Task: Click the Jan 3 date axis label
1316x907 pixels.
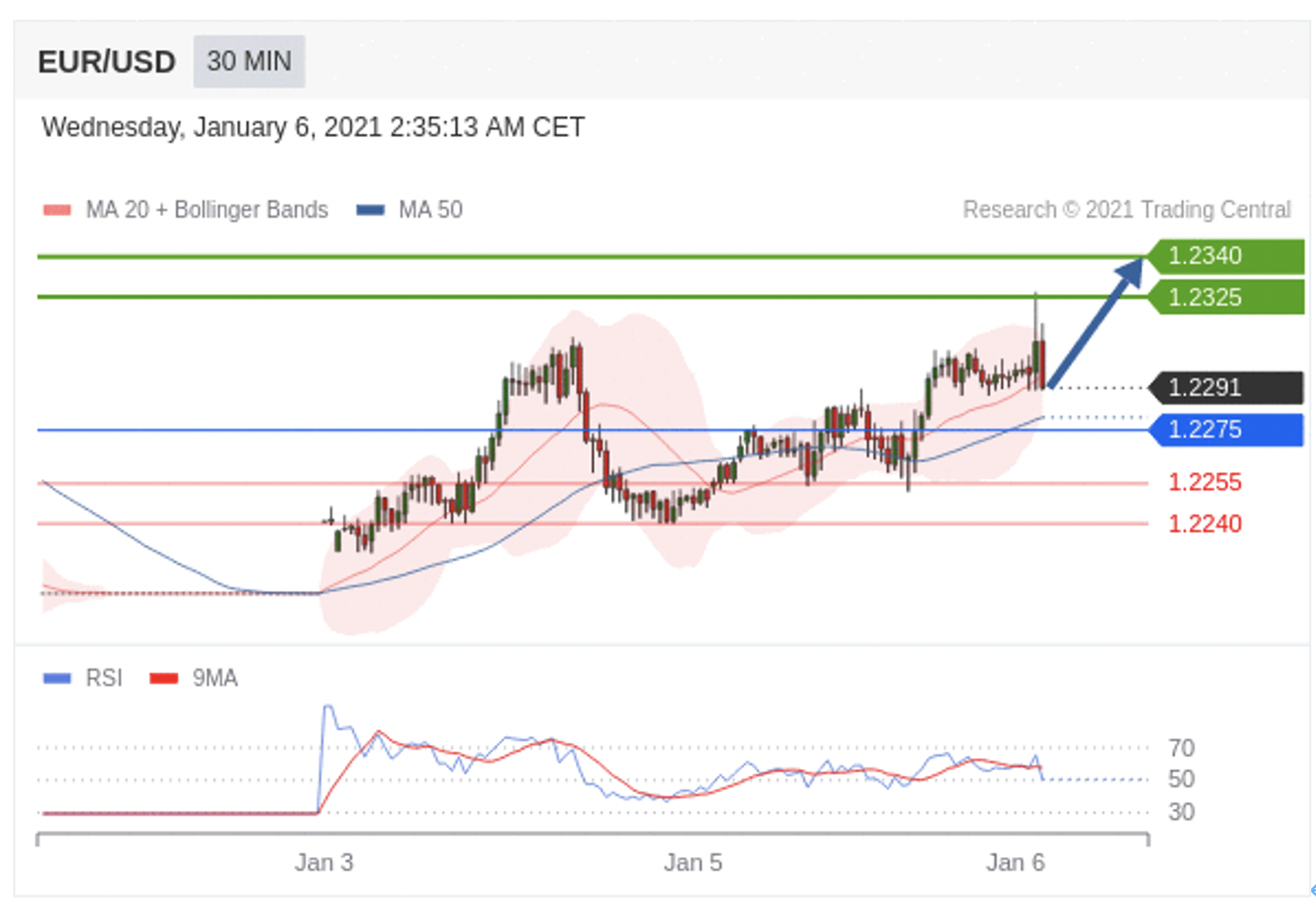Action: click(323, 863)
